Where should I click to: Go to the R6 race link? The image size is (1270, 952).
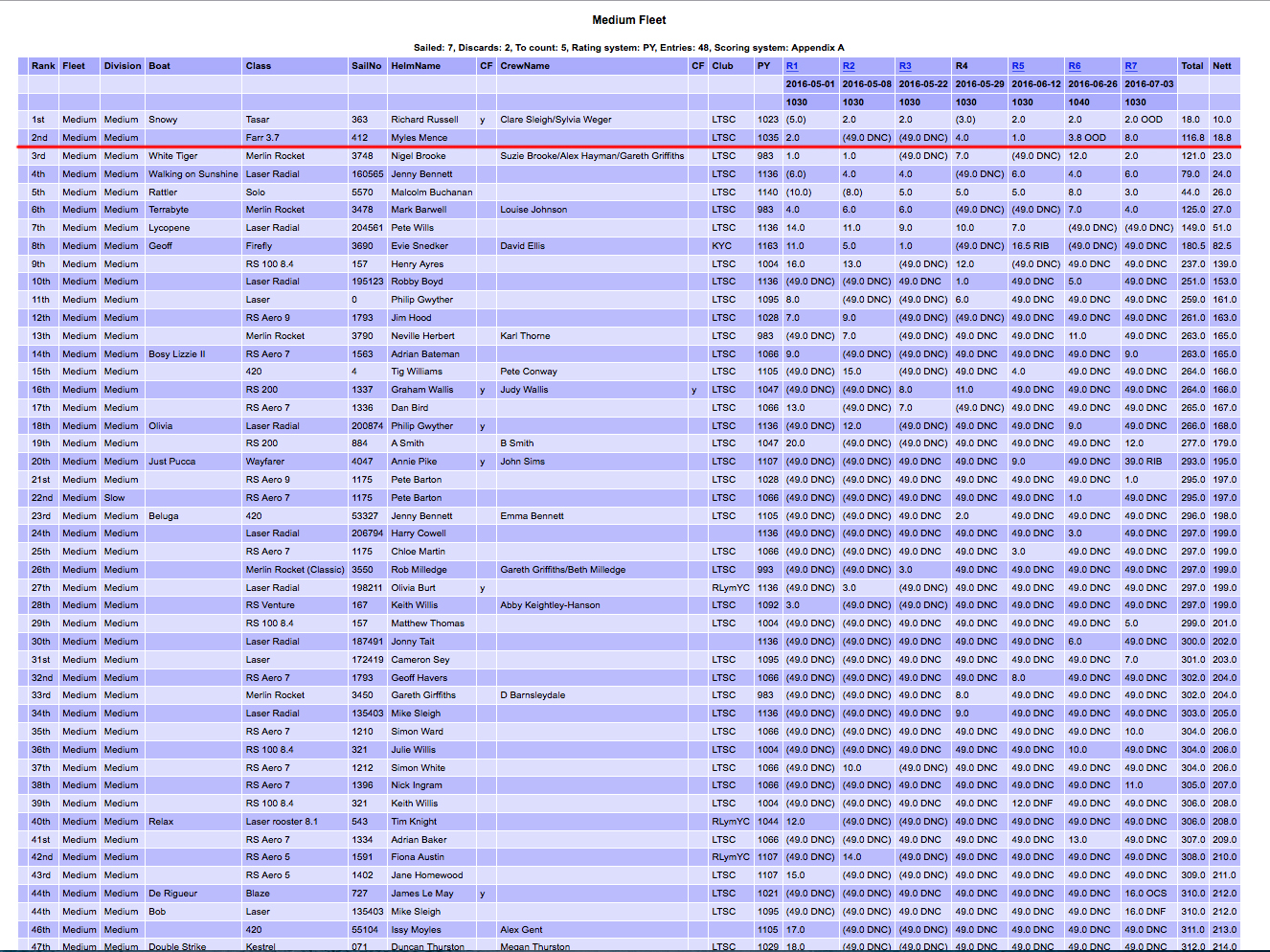1074,66
